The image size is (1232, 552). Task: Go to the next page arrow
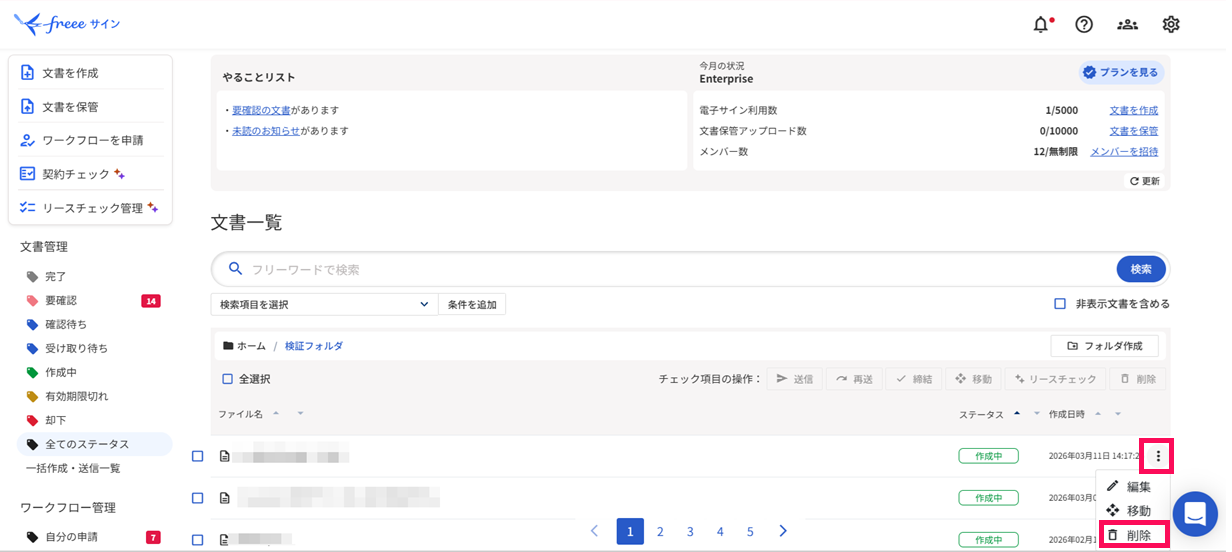(x=783, y=531)
